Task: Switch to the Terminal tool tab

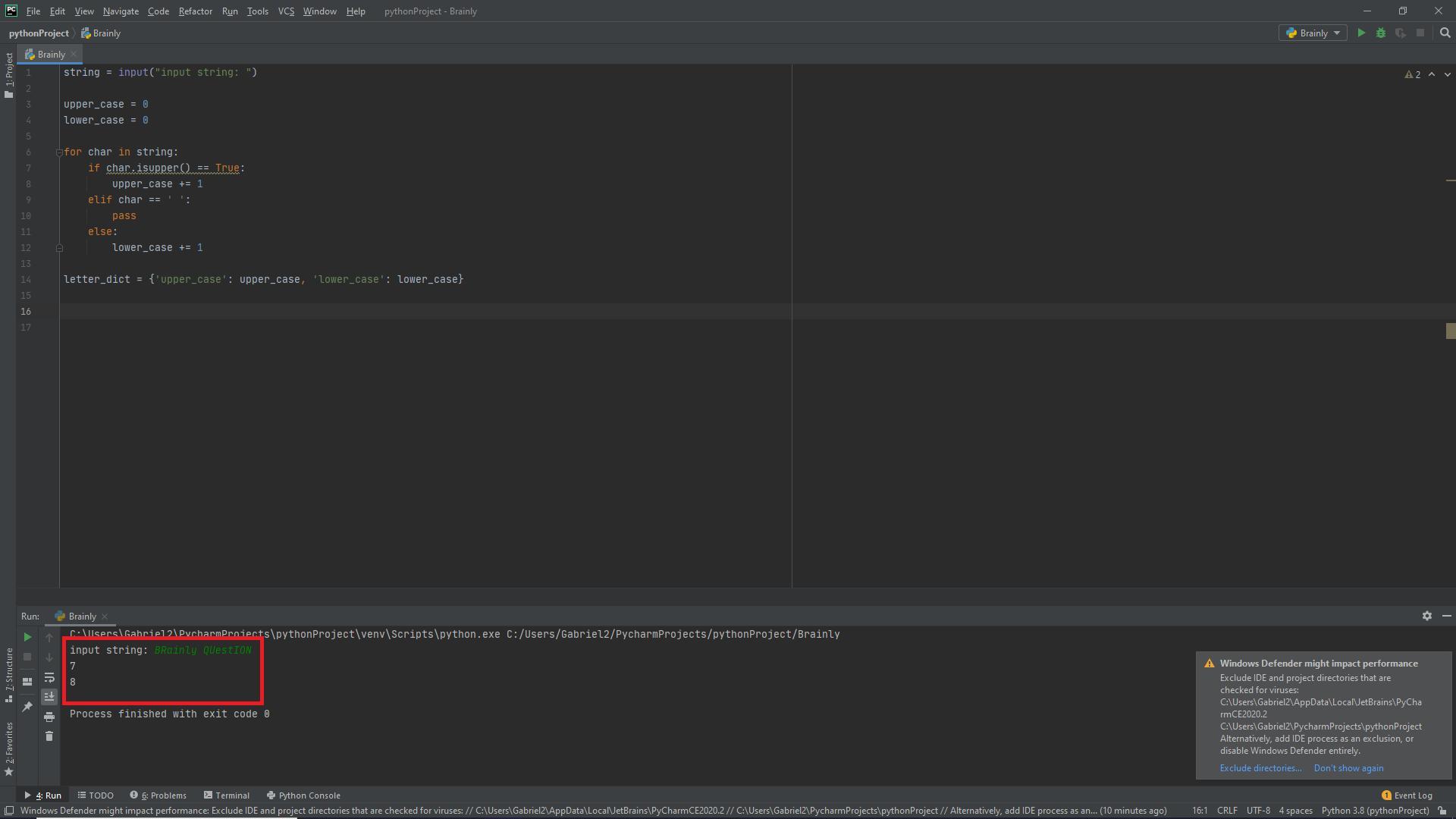Action: click(x=226, y=795)
